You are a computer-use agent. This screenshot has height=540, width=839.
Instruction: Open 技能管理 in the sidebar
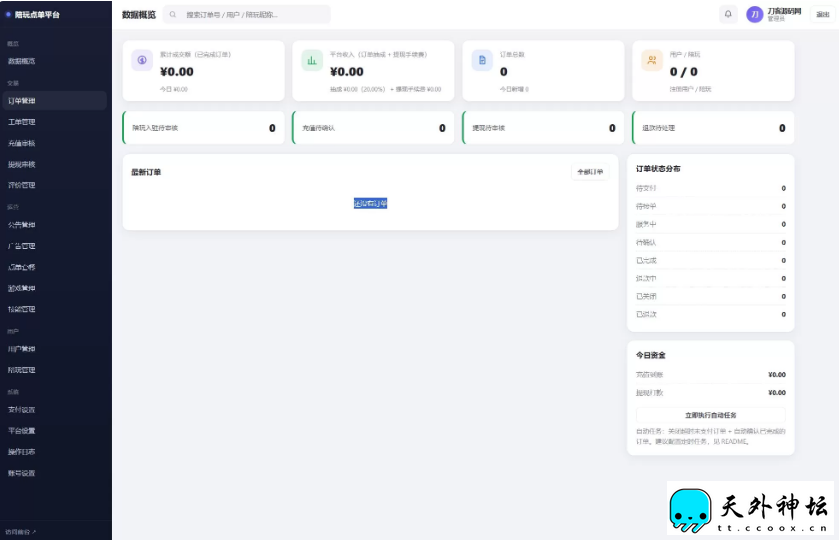[x=54, y=309]
